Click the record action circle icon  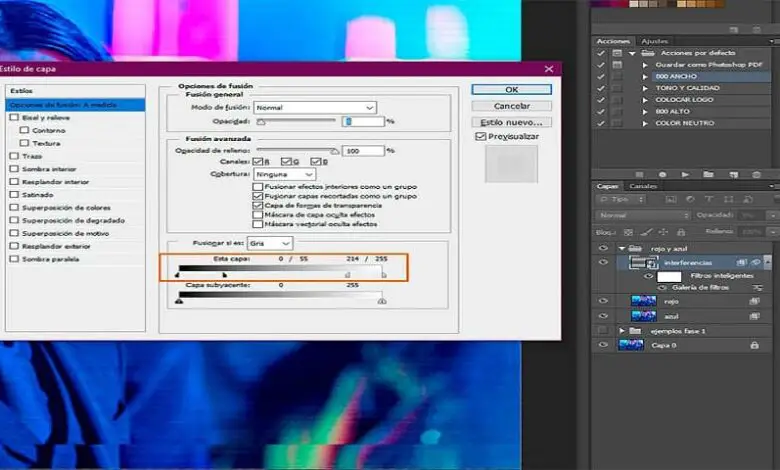[663, 175]
